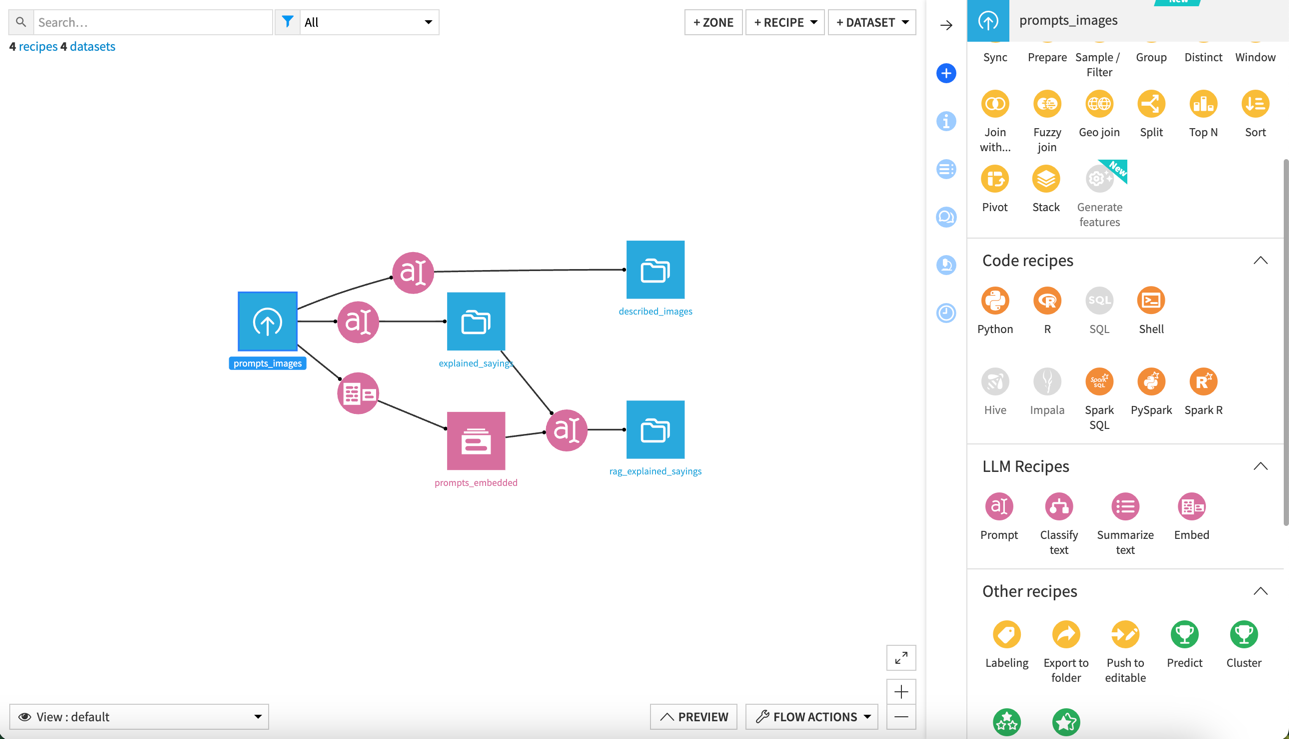Choose the Embed LLM recipe
This screenshot has width=1289, height=739.
coord(1191,507)
